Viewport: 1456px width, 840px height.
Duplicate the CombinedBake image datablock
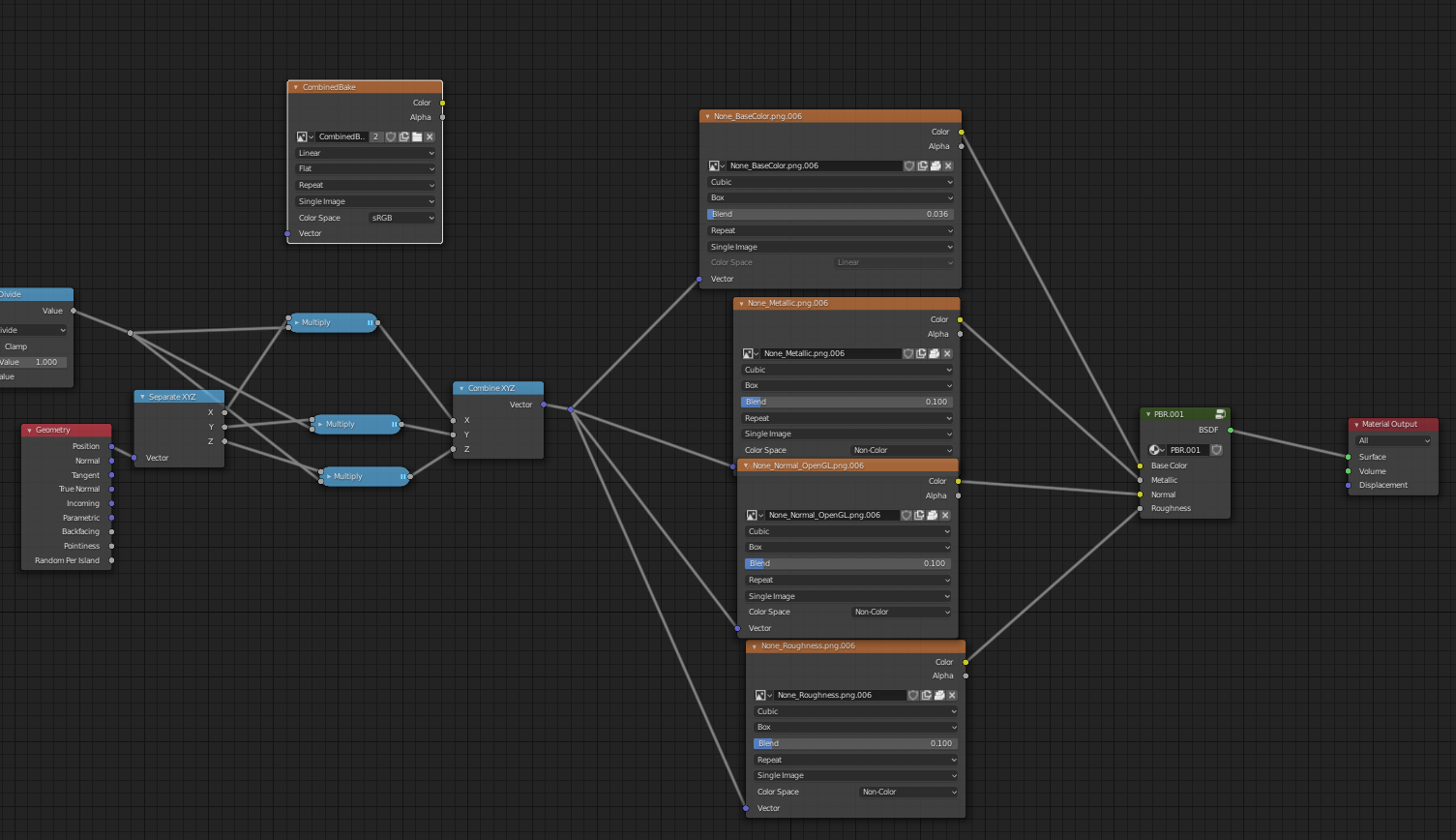(x=403, y=136)
